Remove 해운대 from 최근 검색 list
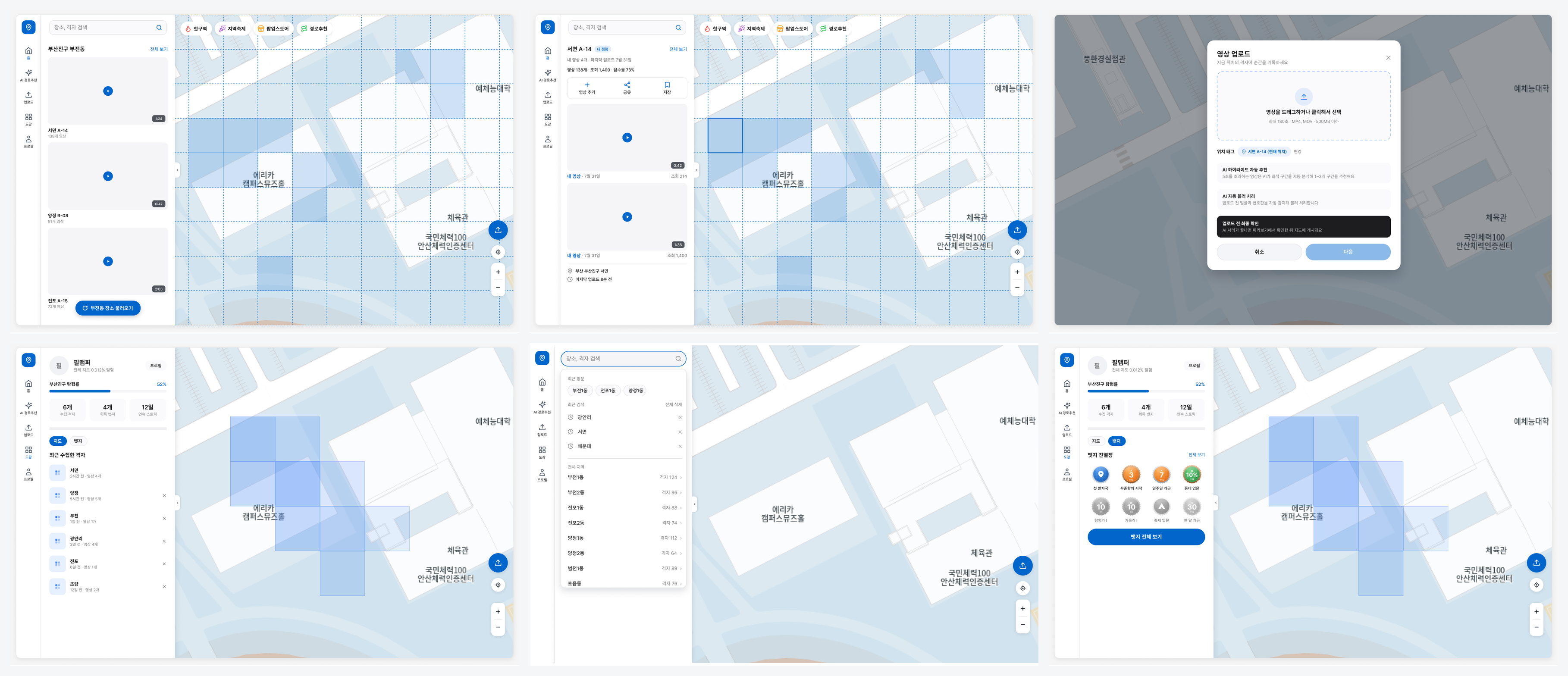The height and width of the screenshot is (676, 1568). point(680,447)
